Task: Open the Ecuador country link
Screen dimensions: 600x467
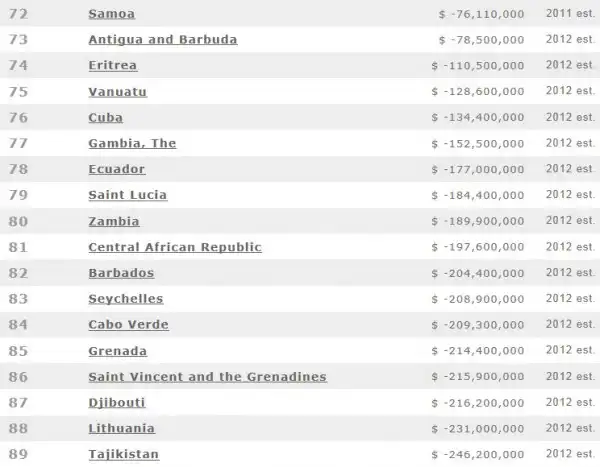Action: [x=116, y=169]
